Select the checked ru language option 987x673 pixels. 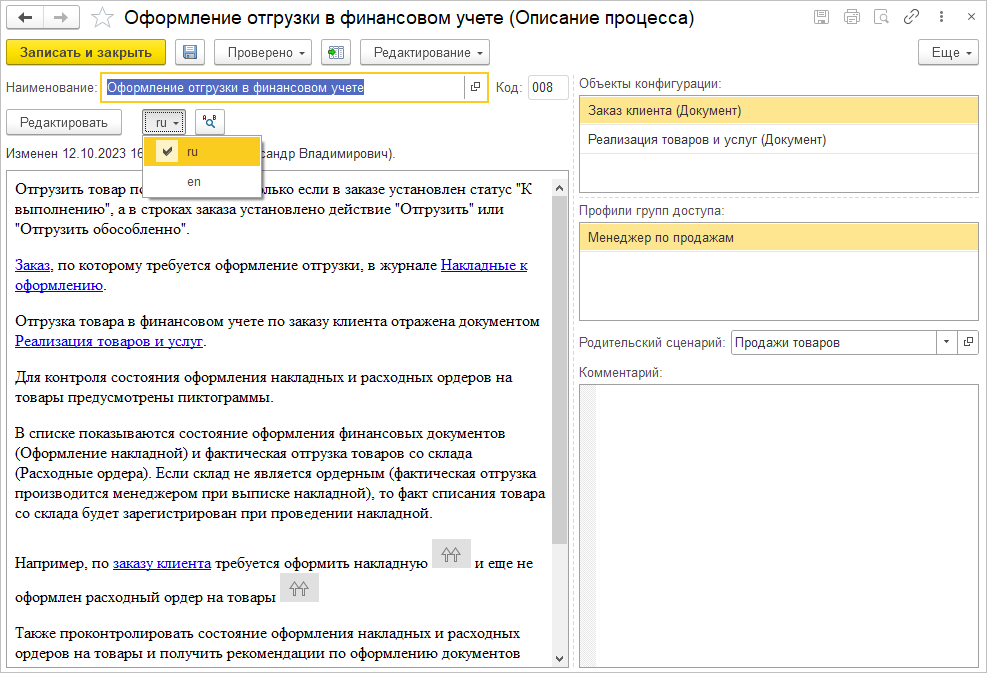192,152
